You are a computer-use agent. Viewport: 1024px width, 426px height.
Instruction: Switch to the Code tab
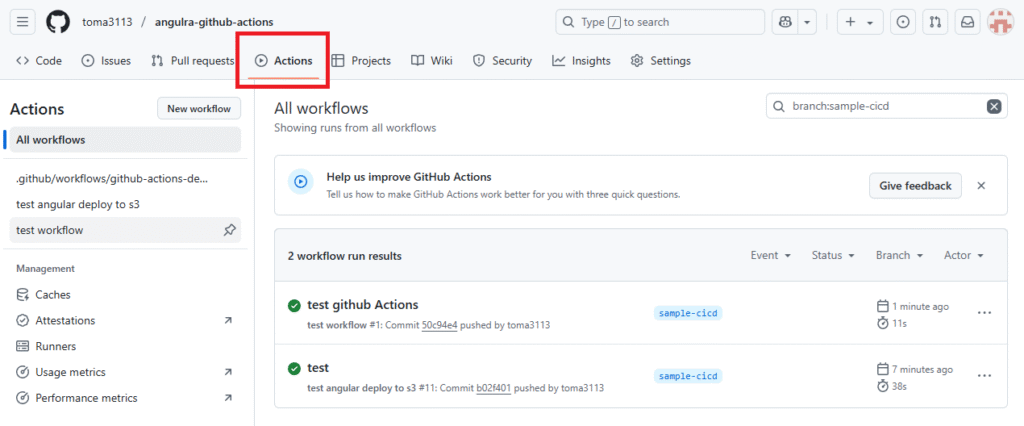[39, 61]
